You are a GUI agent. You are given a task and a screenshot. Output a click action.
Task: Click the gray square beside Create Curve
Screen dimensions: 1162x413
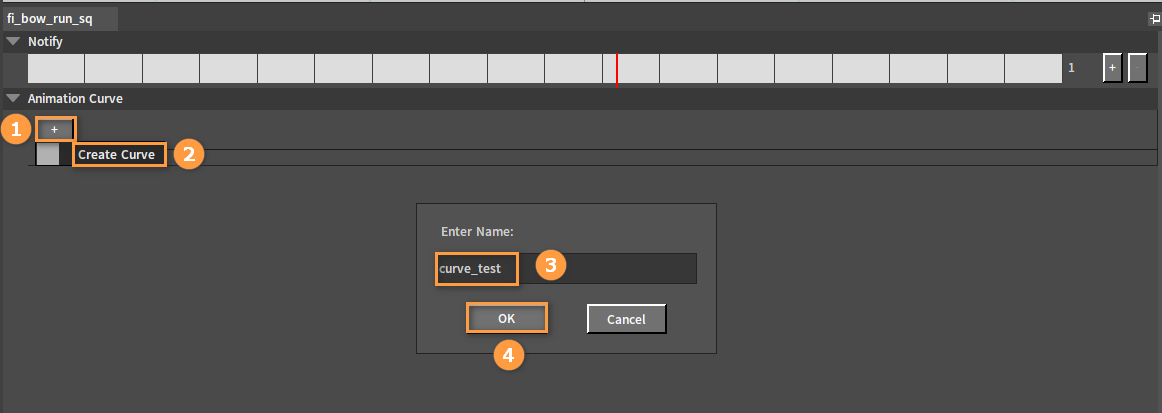pyautogui.click(x=47, y=154)
